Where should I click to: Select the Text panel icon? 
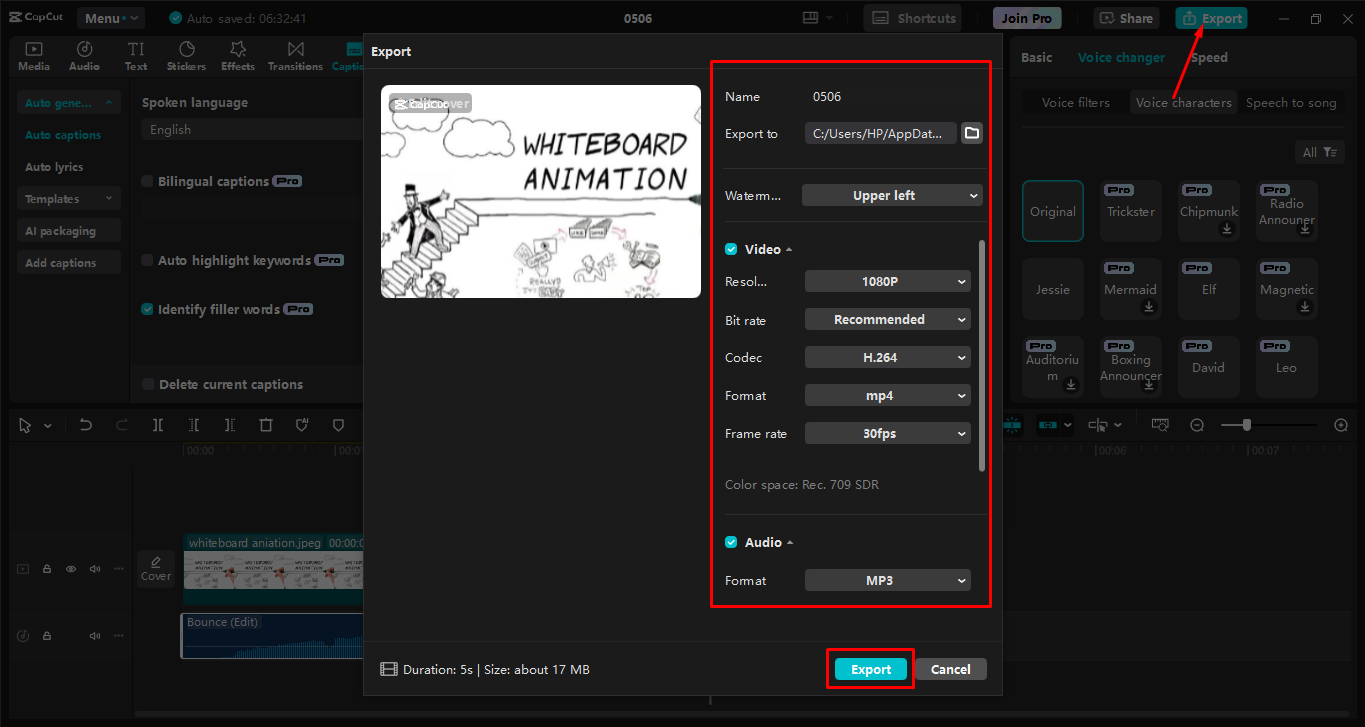click(x=135, y=55)
